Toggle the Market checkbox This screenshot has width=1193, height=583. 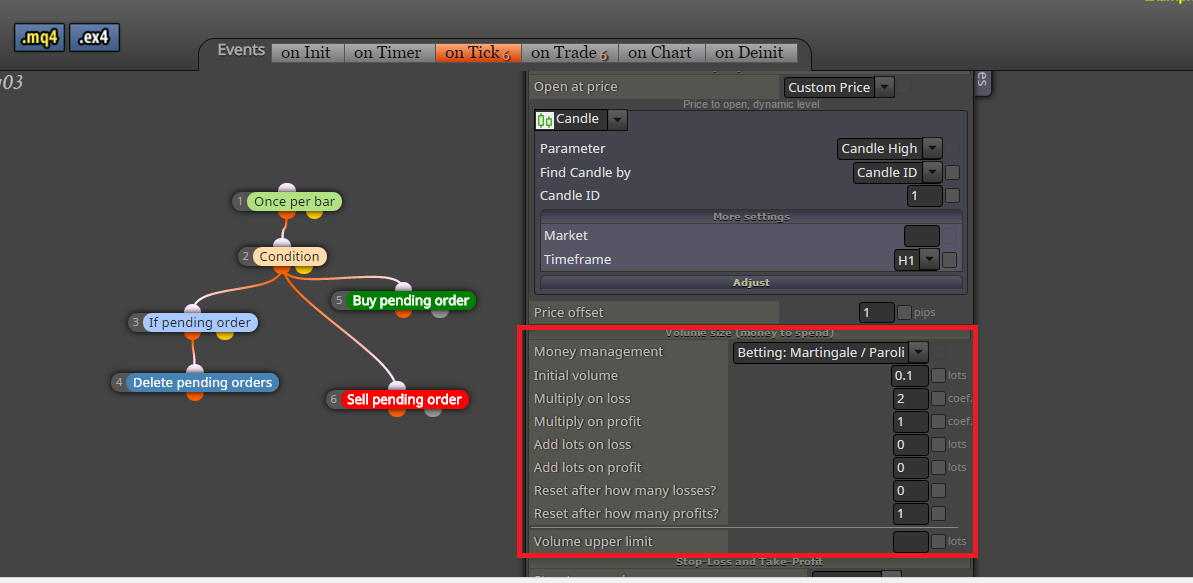950,236
